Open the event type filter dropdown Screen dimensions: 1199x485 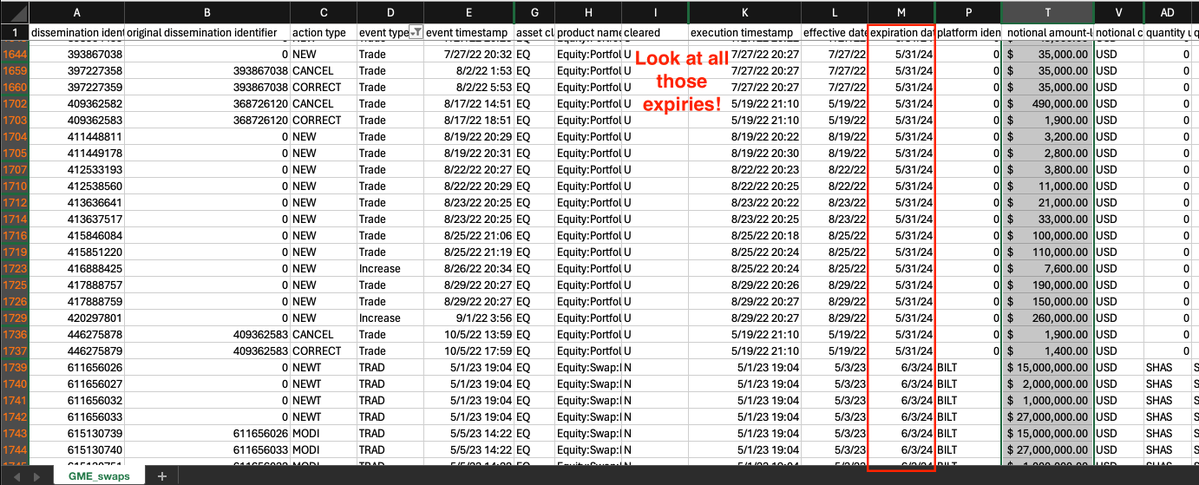416,33
